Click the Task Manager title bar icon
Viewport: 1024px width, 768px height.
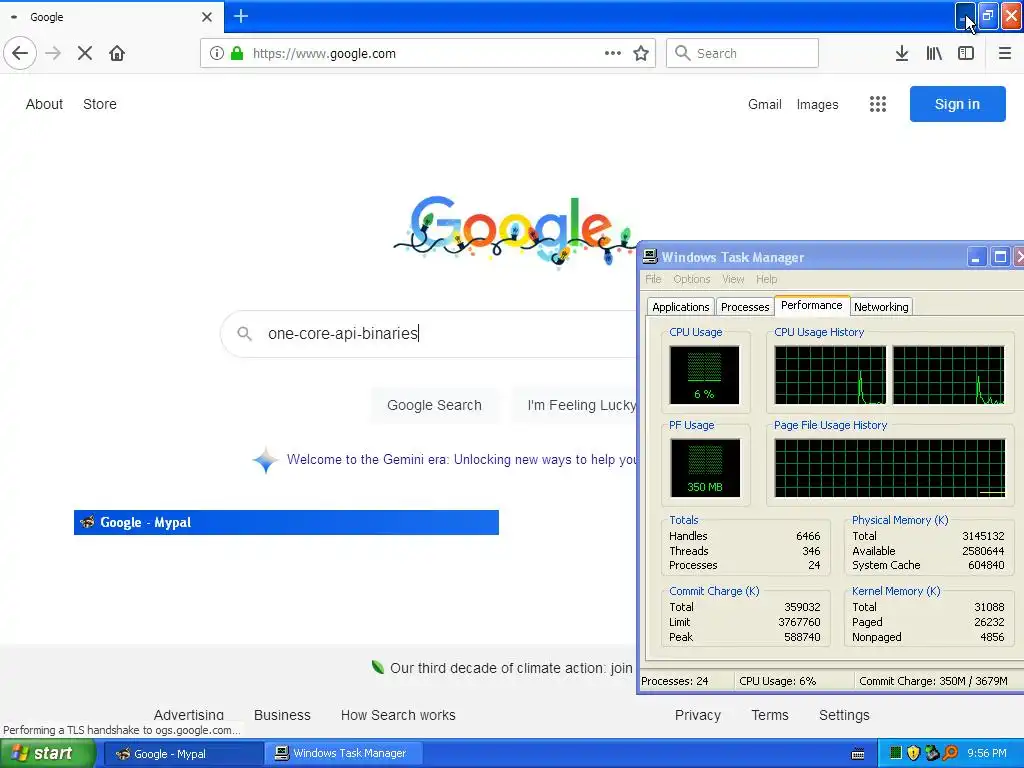650,257
